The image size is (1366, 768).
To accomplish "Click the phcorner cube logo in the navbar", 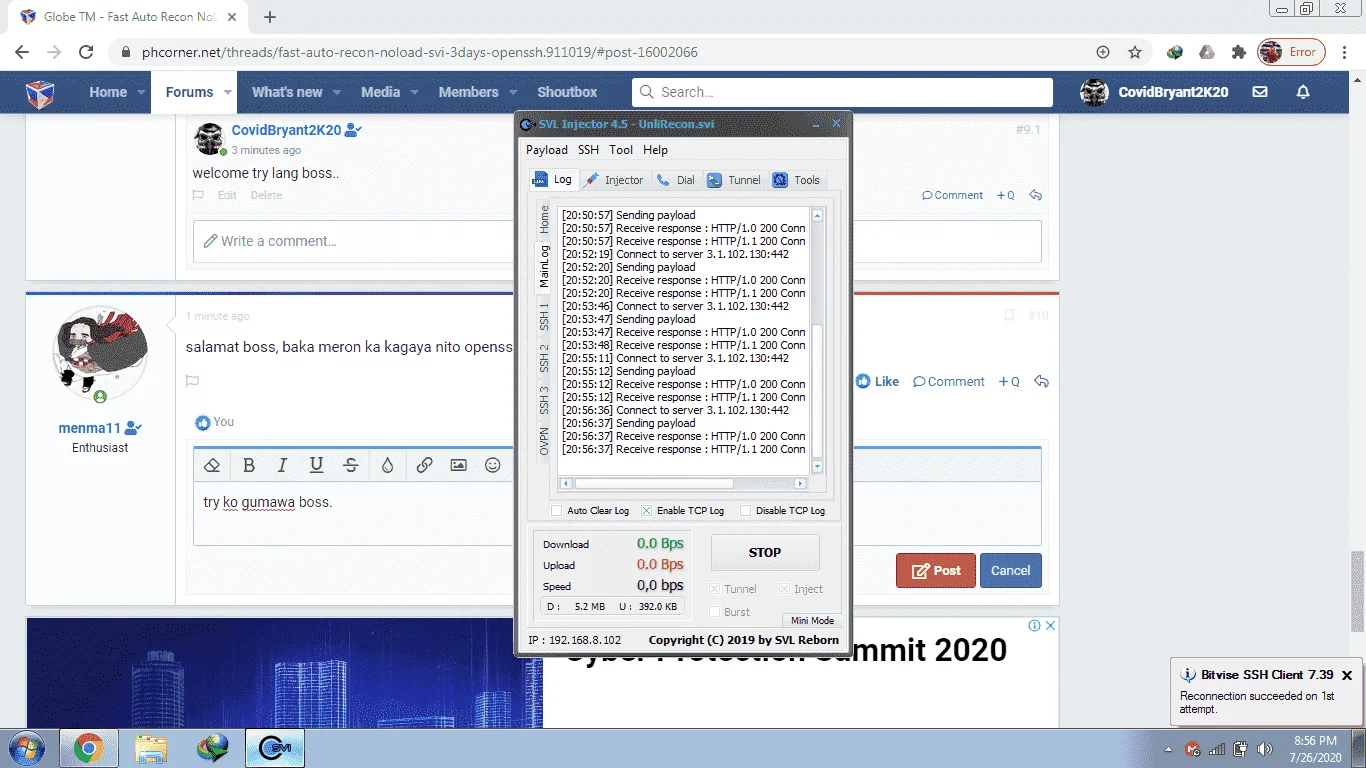I will click(40, 93).
